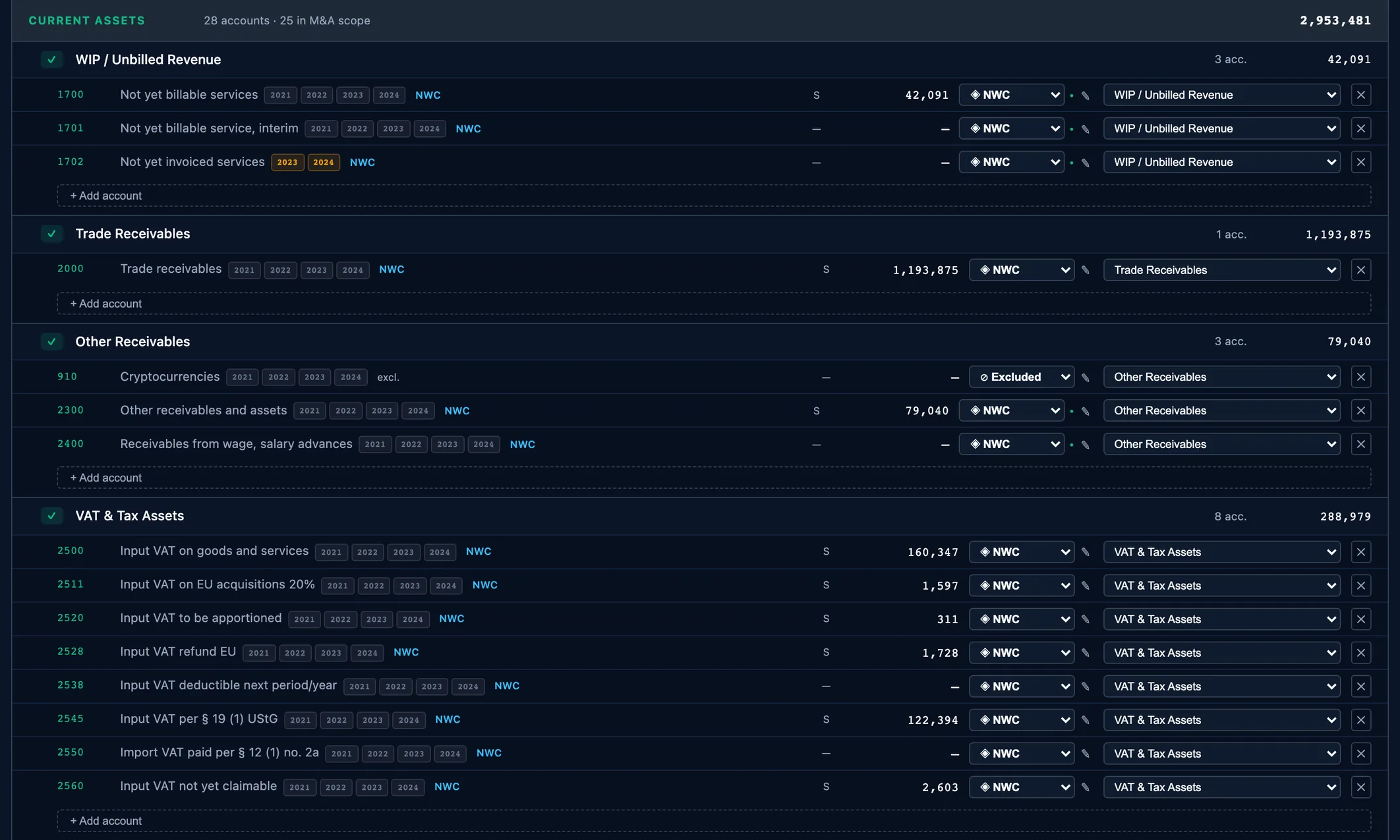The width and height of the screenshot is (1400, 840).
Task: Click the highlighted 2023 tag on account 1702
Action: click(287, 162)
